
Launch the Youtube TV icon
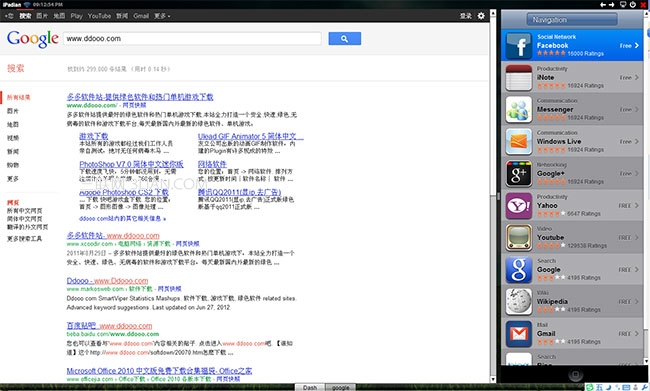point(518,238)
